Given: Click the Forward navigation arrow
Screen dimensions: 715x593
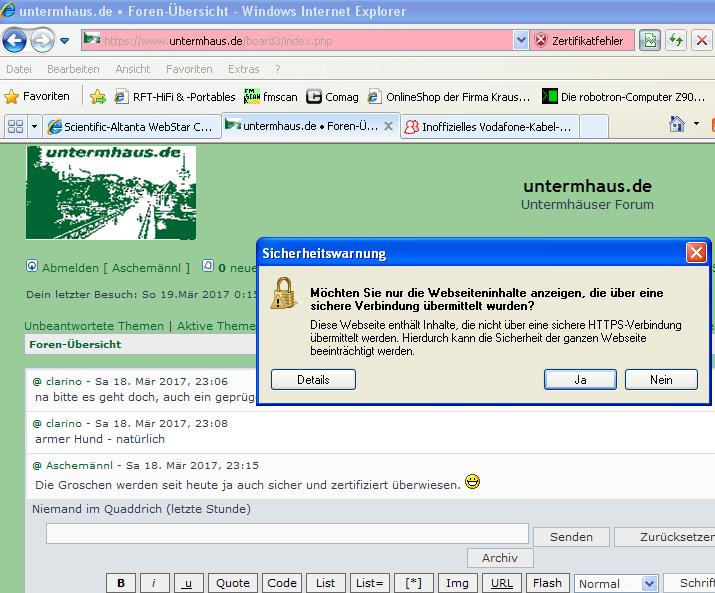Looking at the screenshot, I should [43, 41].
